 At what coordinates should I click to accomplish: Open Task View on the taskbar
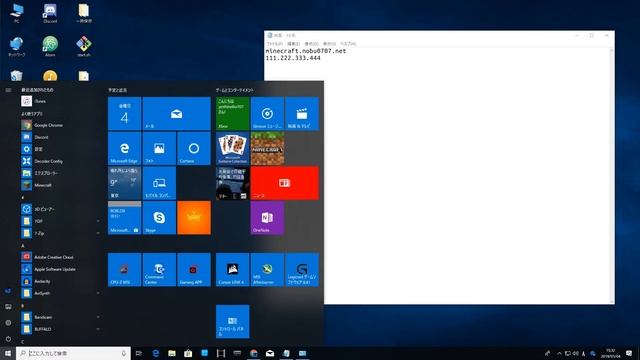click(x=139, y=353)
